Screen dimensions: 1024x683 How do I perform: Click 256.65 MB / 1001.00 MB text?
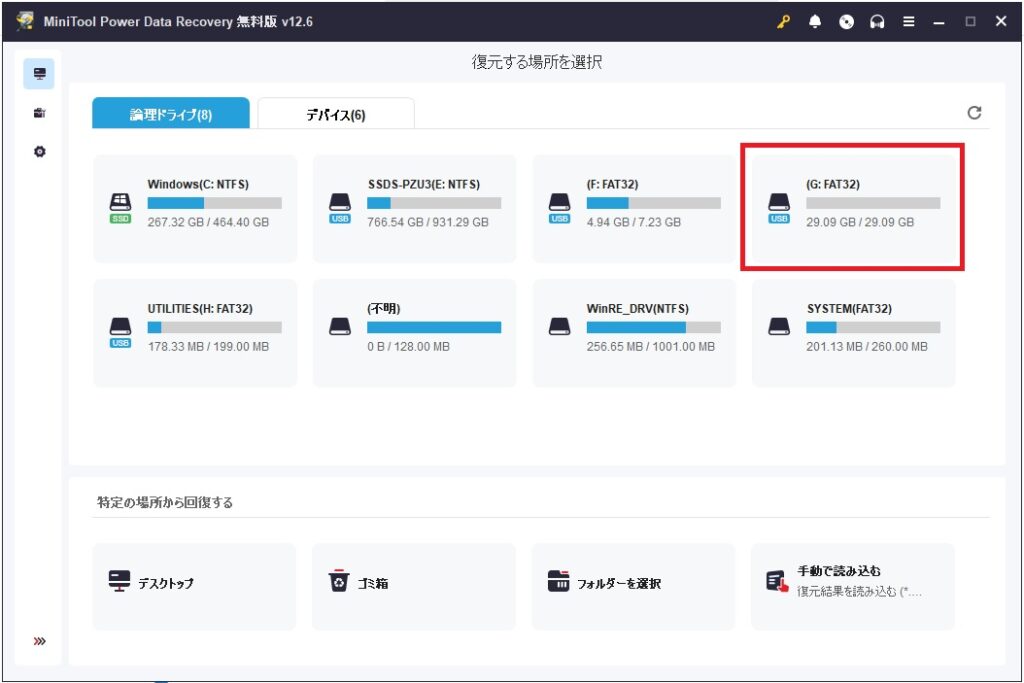click(x=650, y=347)
